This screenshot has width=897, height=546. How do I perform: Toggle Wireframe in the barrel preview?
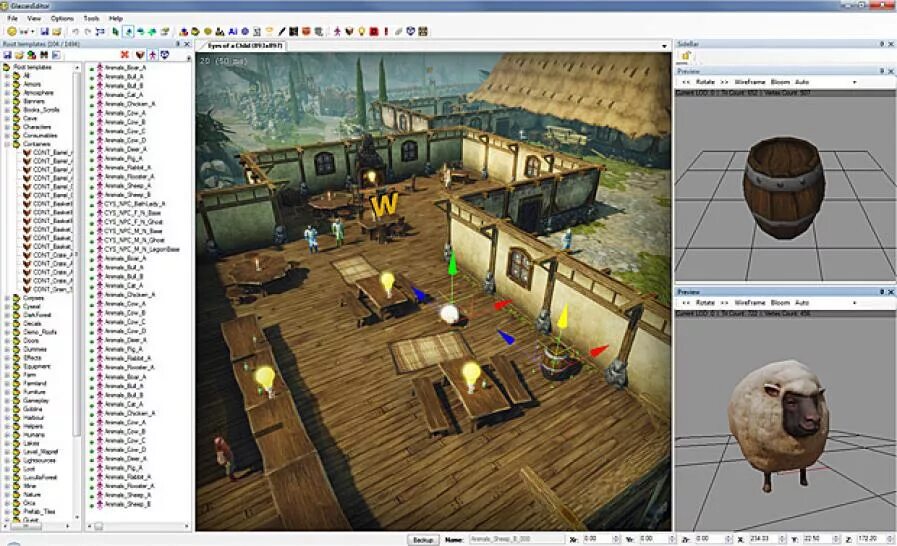pos(749,82)
